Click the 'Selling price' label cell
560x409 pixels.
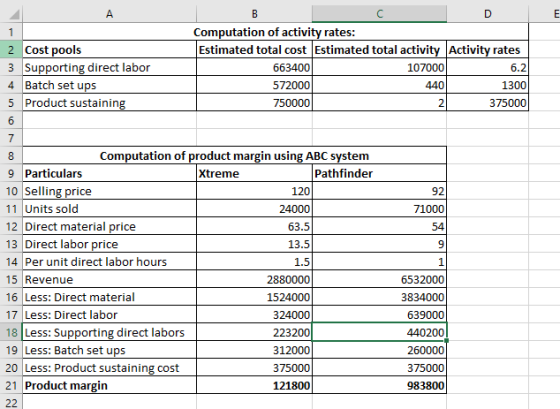tap(109, 191)
